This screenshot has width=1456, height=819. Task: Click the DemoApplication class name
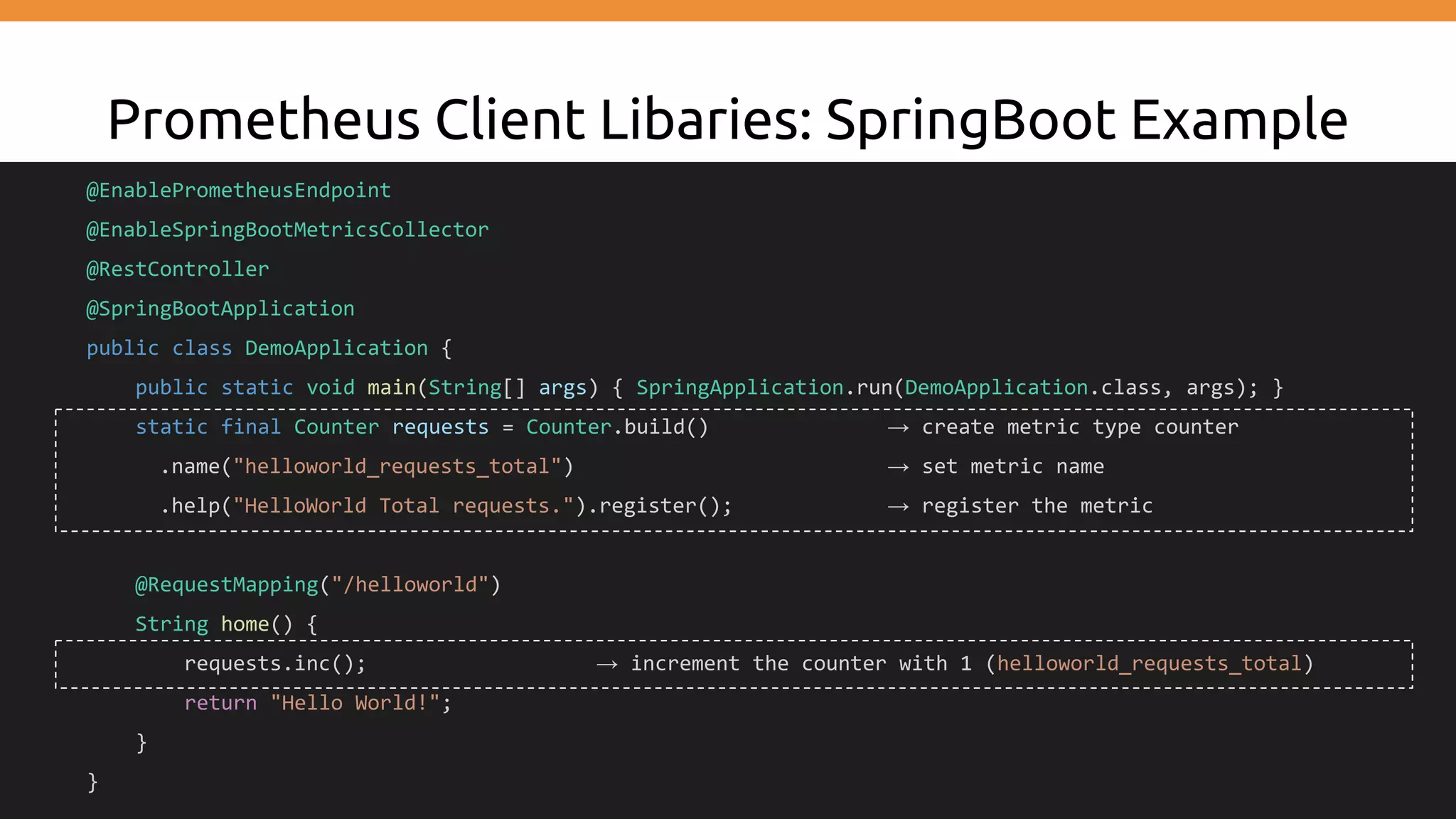pos(336,348)
